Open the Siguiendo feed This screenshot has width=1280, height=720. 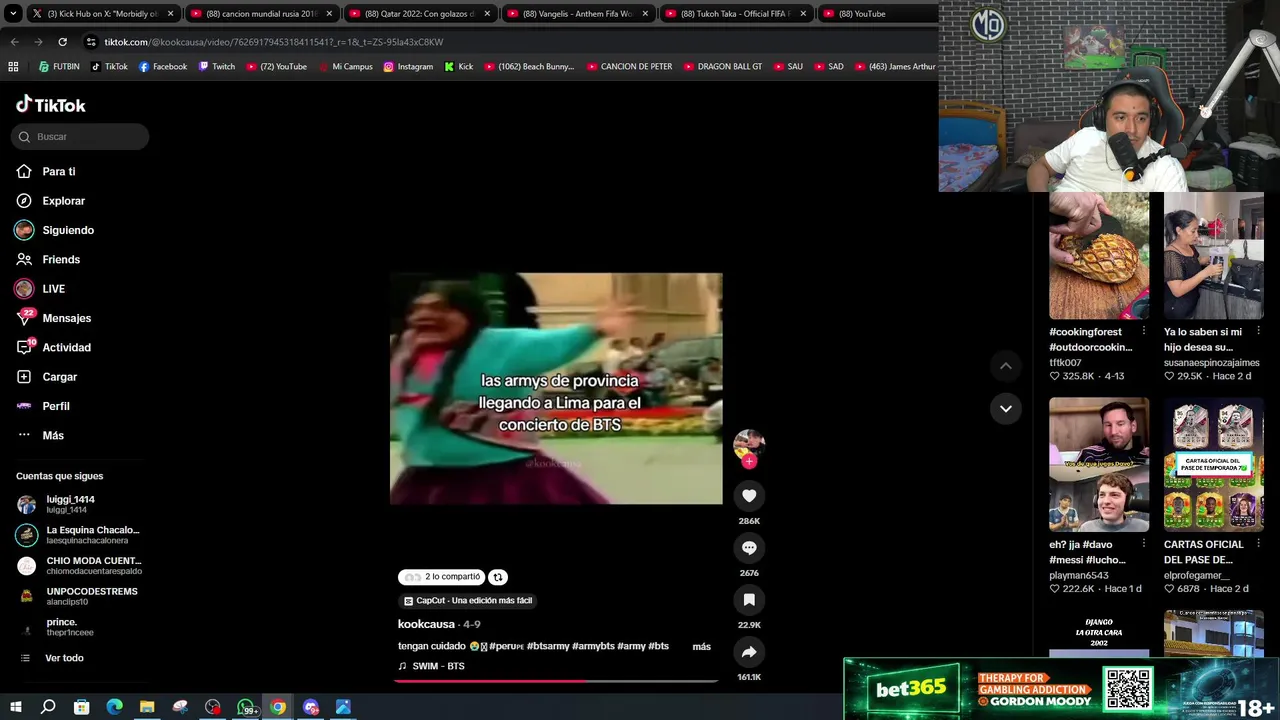coord(55,230)
